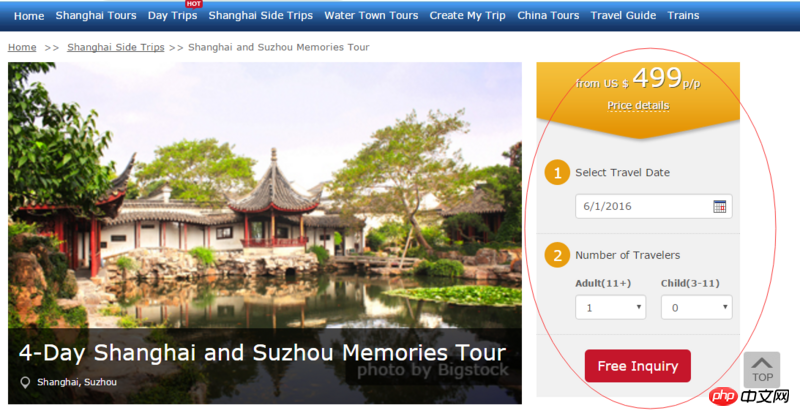Screen dimensions: 800x416
Task: Click the travel date input field
Action: 654,206
